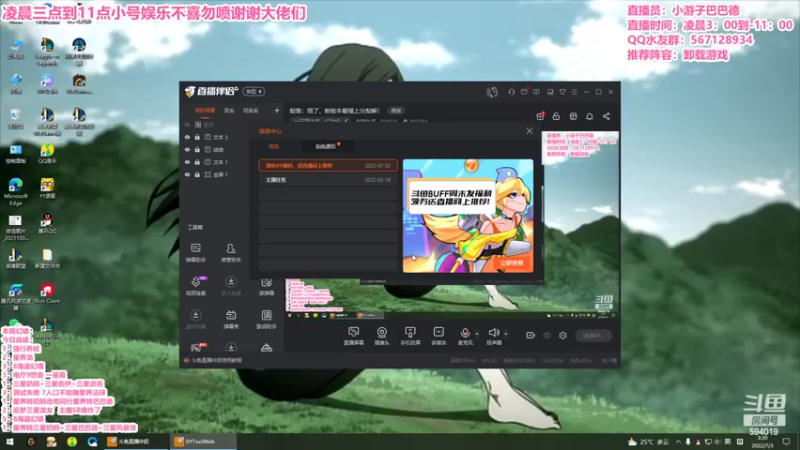Select the 全屏 1 layer name
The width and height of the screenshot is (800, 450).
coord(220,174)
